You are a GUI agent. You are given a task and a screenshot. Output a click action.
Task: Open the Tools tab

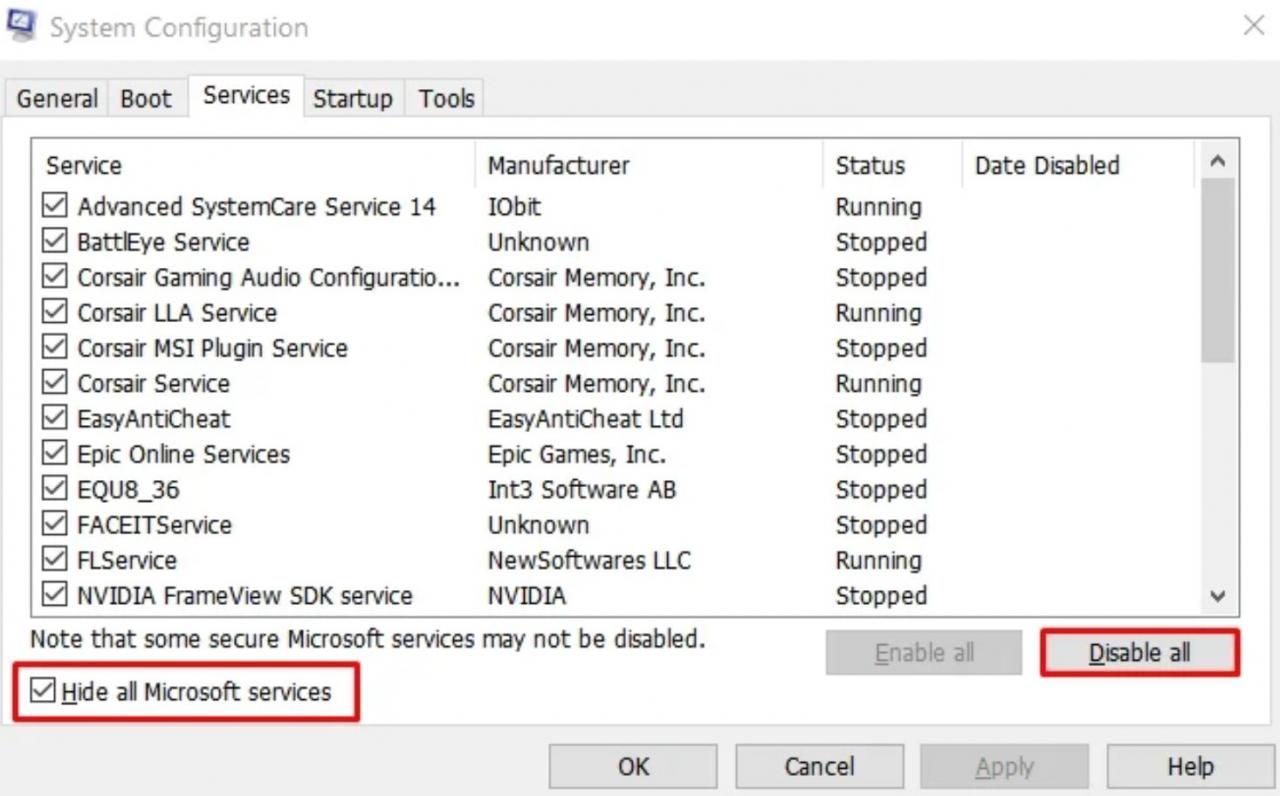(446, 99)
